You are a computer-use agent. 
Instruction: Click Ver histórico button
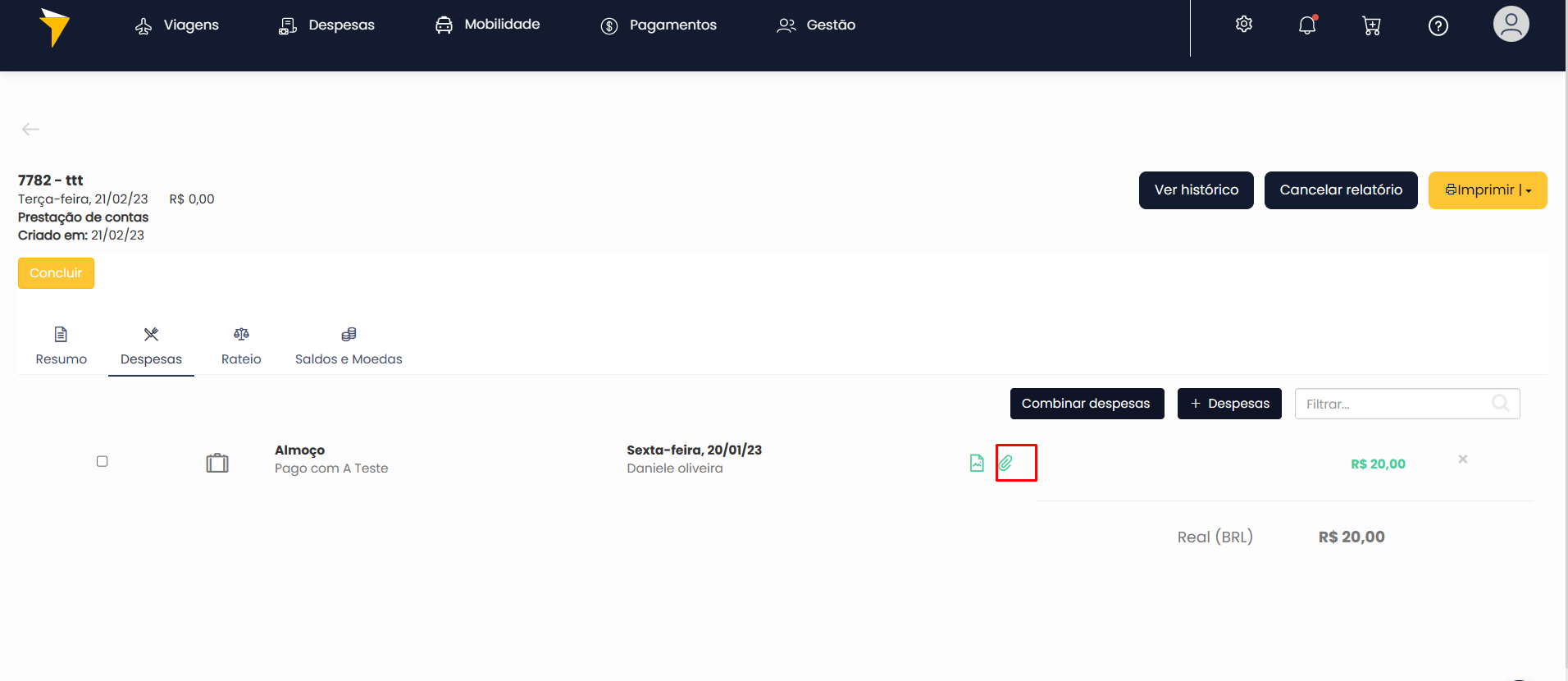[1197, 190]
